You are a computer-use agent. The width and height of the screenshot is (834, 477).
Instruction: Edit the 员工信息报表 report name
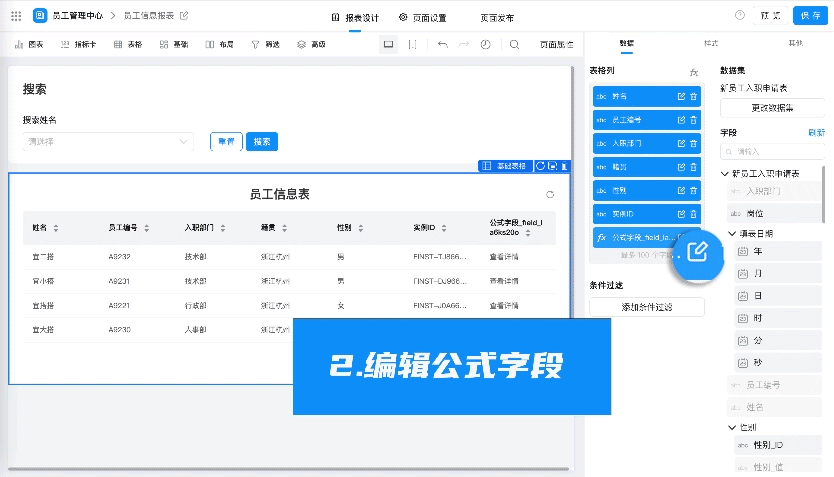click(183, 16)
